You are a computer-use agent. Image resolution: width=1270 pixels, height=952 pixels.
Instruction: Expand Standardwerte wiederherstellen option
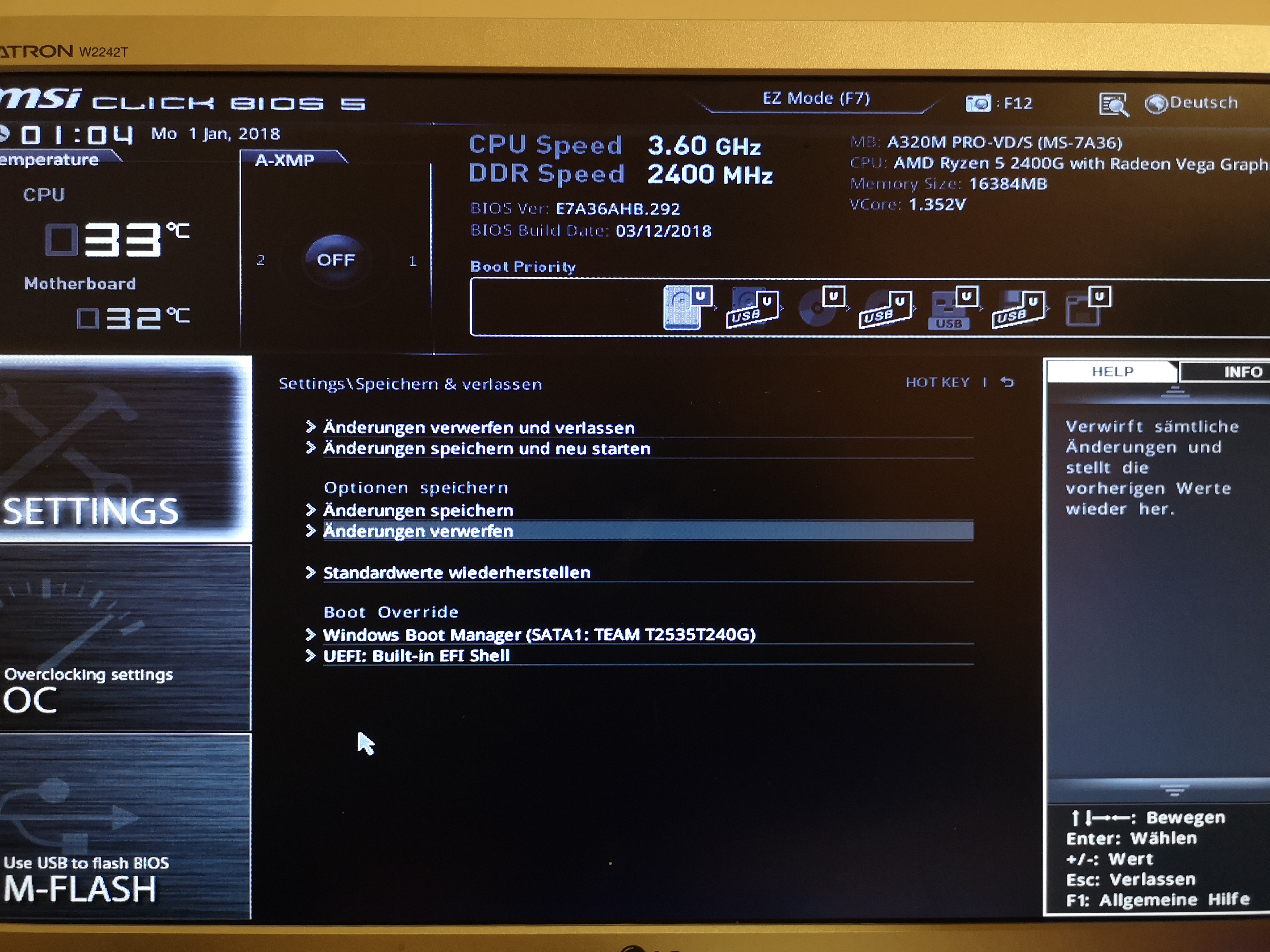click(456, 572)
